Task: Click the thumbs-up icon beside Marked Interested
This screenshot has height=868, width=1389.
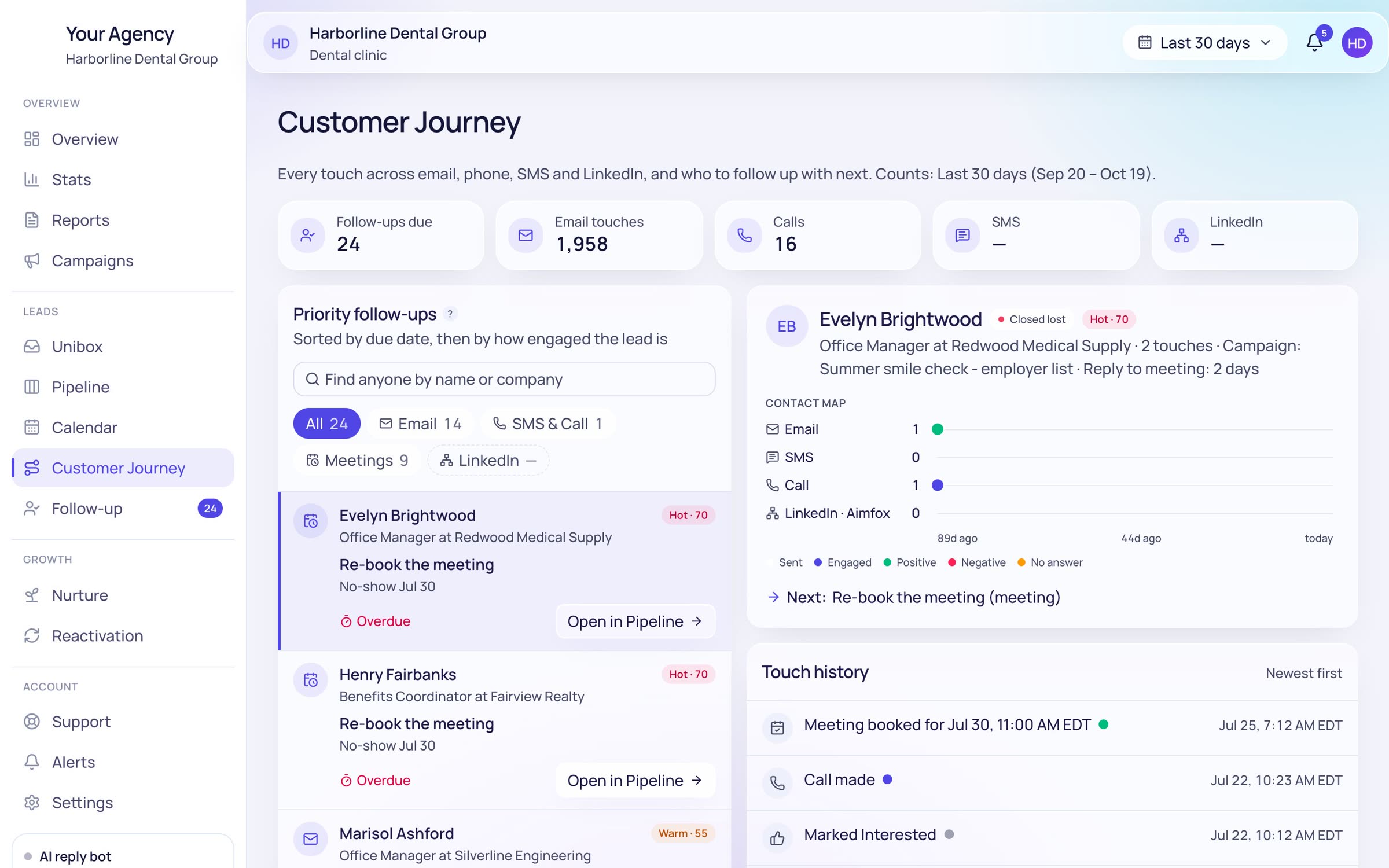Action: [777, 838]
